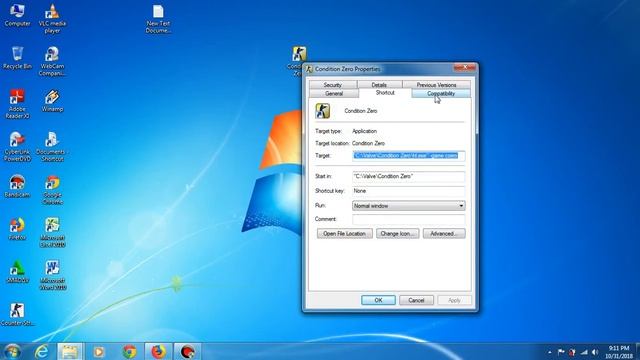
Task: Click the Condition Zero icon in dialog
Action: [322, 111]
